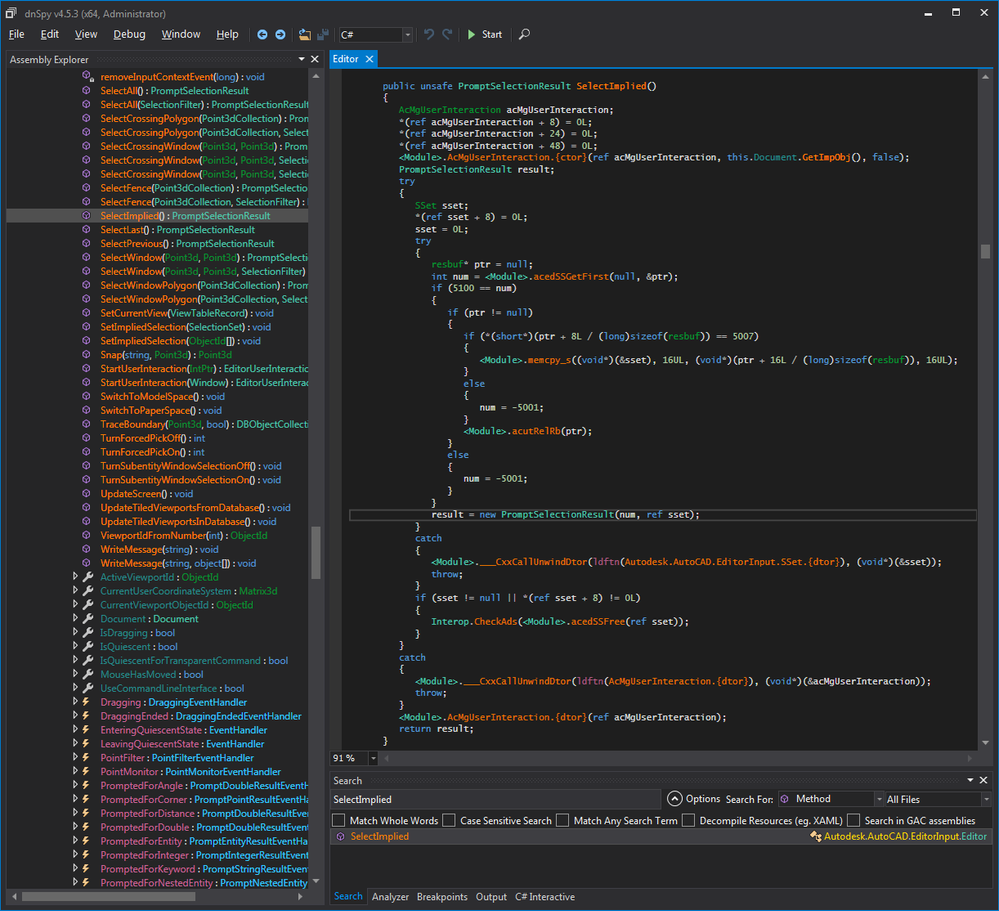Click the Autodesk.AutoCAD.EditorInput.Editor result link
This screenshot has width=999, height=911.
pyautogui.click(x=905, y=836)
